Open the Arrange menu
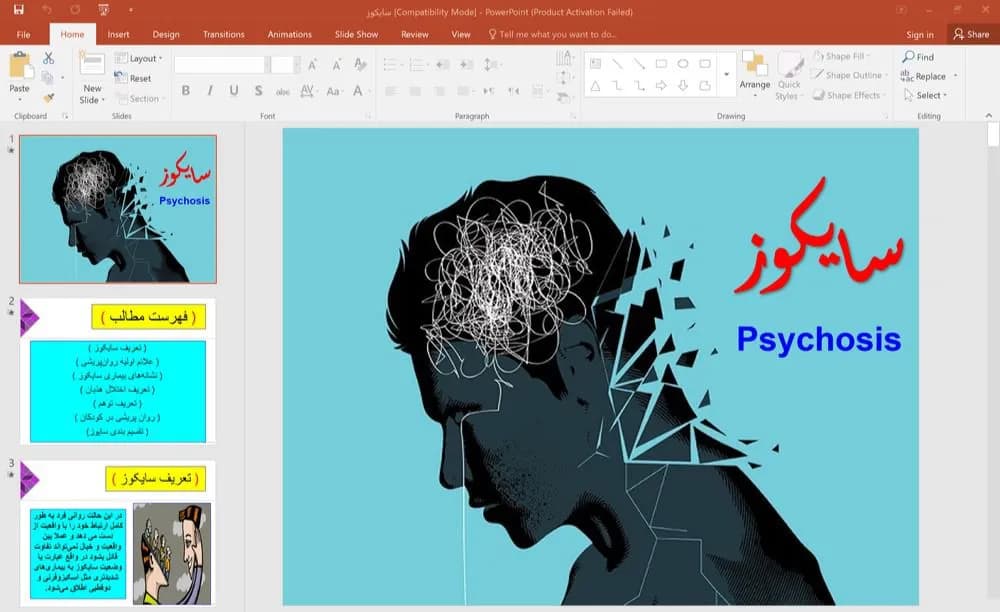This screenshot has width=1000, height=612. click(x=755, y=75)
